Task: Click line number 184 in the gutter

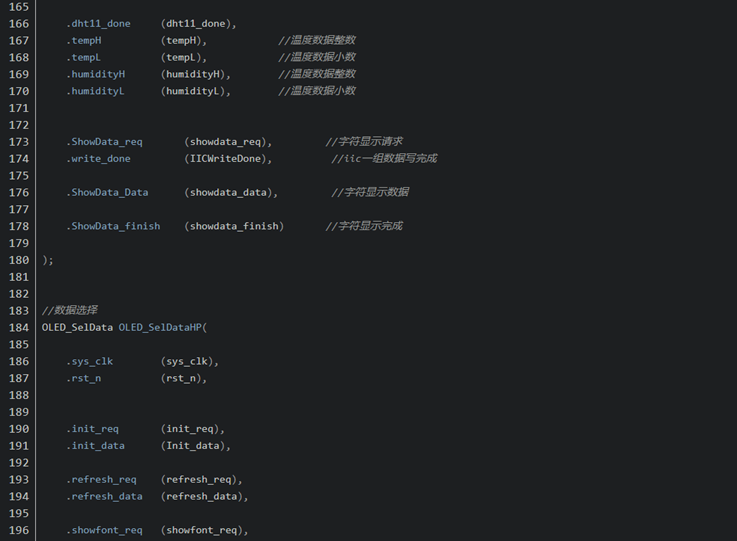Action: pyautogui.click(x=18, y=327)
